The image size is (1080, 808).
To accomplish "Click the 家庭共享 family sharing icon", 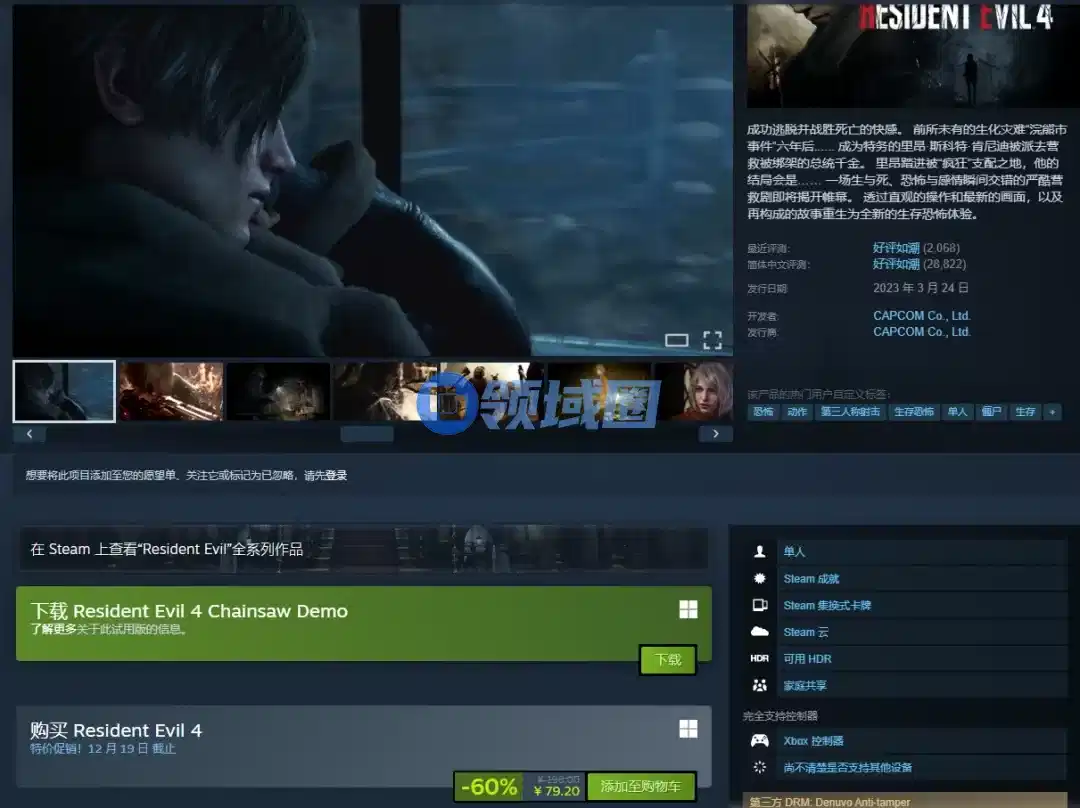I will point(760,686).
